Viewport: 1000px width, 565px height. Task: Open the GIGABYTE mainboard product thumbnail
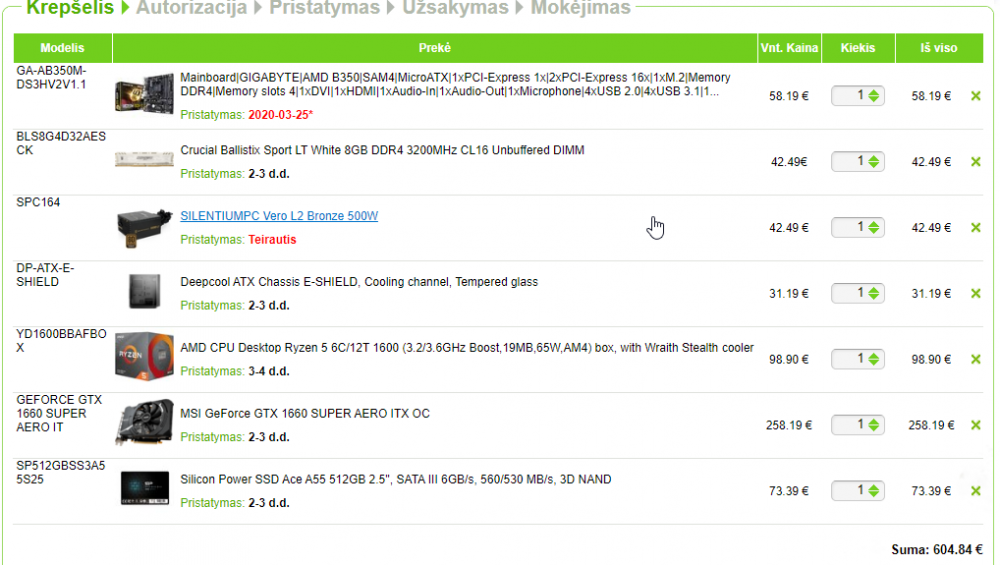(x=144, y=94)
